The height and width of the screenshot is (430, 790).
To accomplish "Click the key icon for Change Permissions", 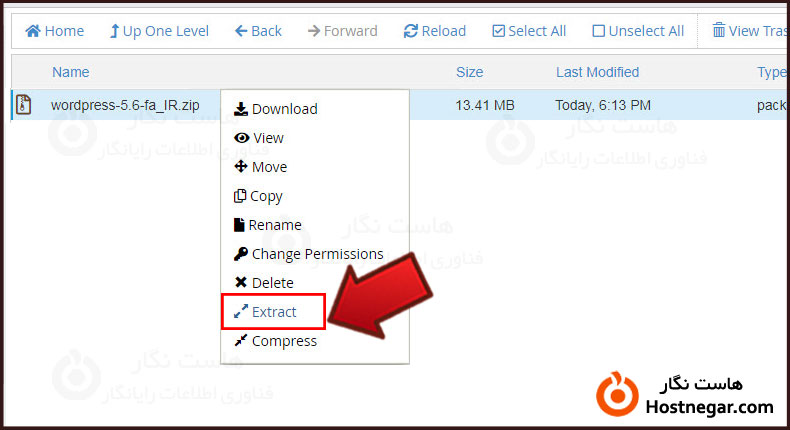I will click(x=241, y=254).
